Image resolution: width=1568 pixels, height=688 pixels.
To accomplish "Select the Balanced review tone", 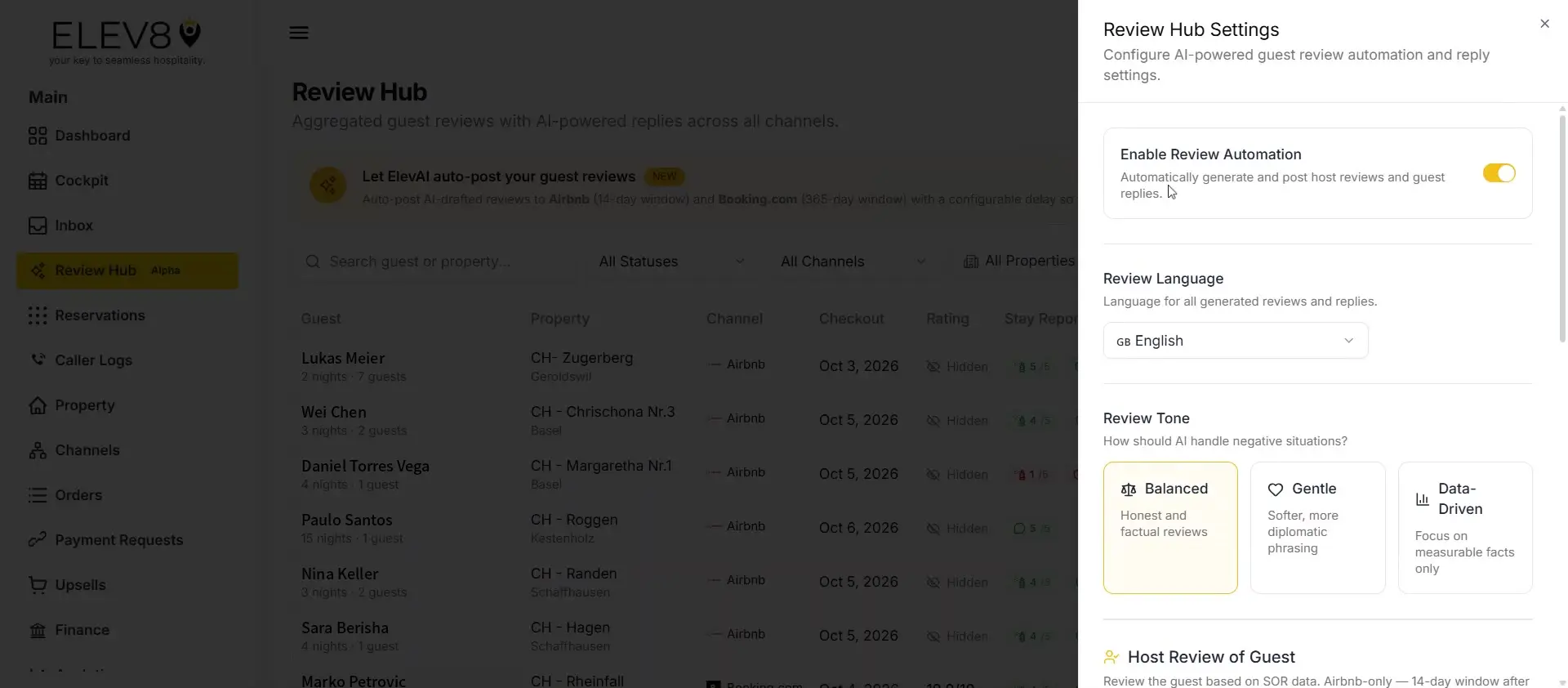I will tap(1170, 528).
